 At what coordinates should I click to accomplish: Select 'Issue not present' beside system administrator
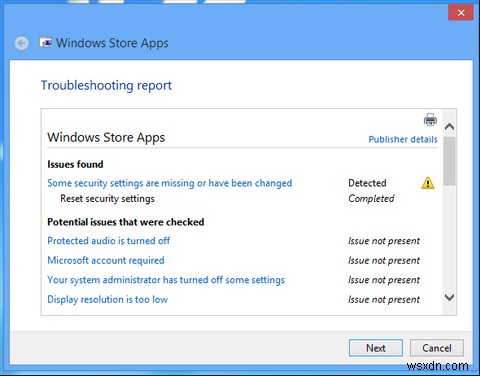click(x=384, y=280)
